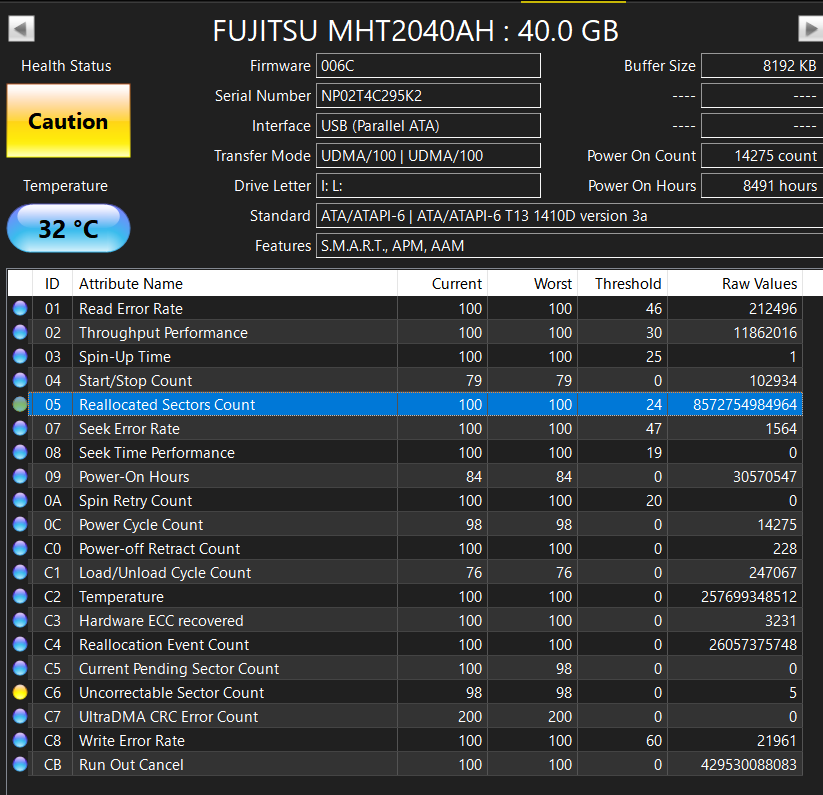Viewport: 823px width, 795px height.
Task: Click the 32 °C temperature button
Action: pos(68,229)
